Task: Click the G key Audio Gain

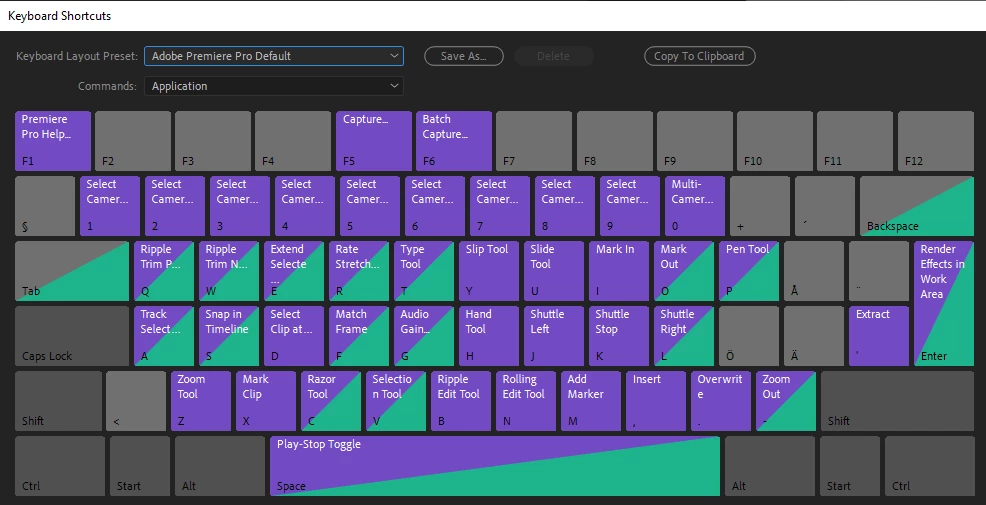Action: click(x=424, y=336)
